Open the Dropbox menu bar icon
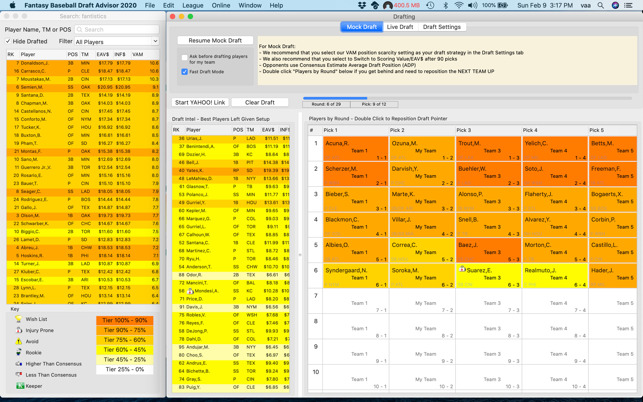This screenshot has width=643, height=402. tap(362, 5)
